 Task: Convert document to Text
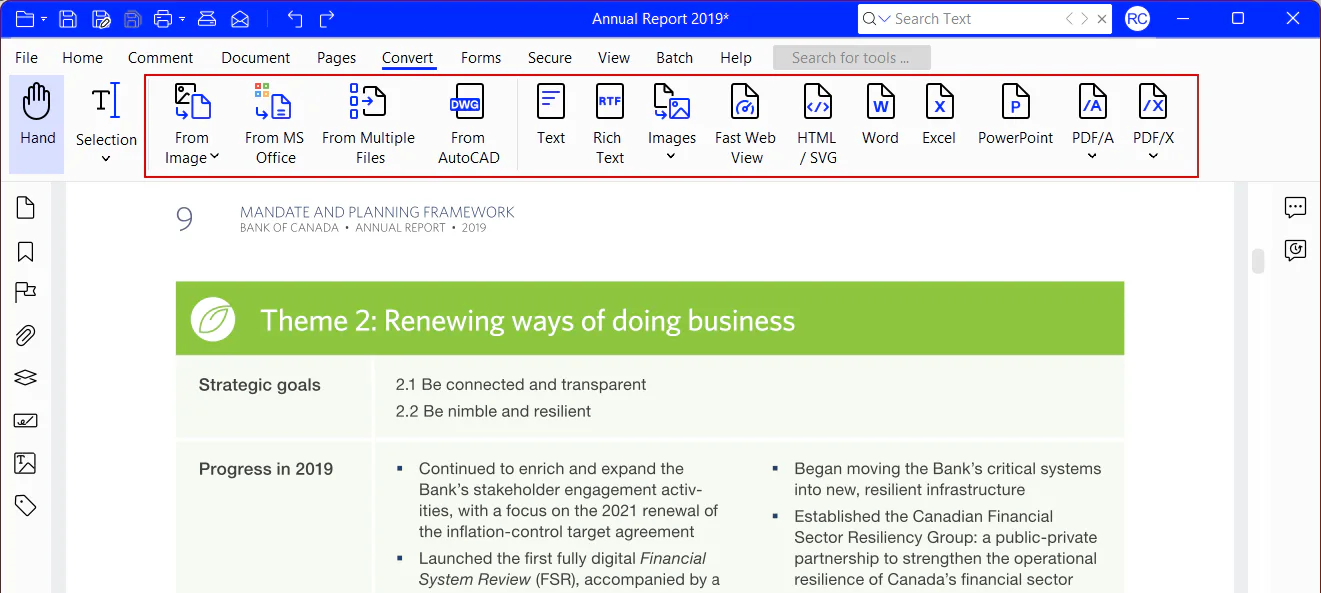pyautogui.click(x=551, y=115)
